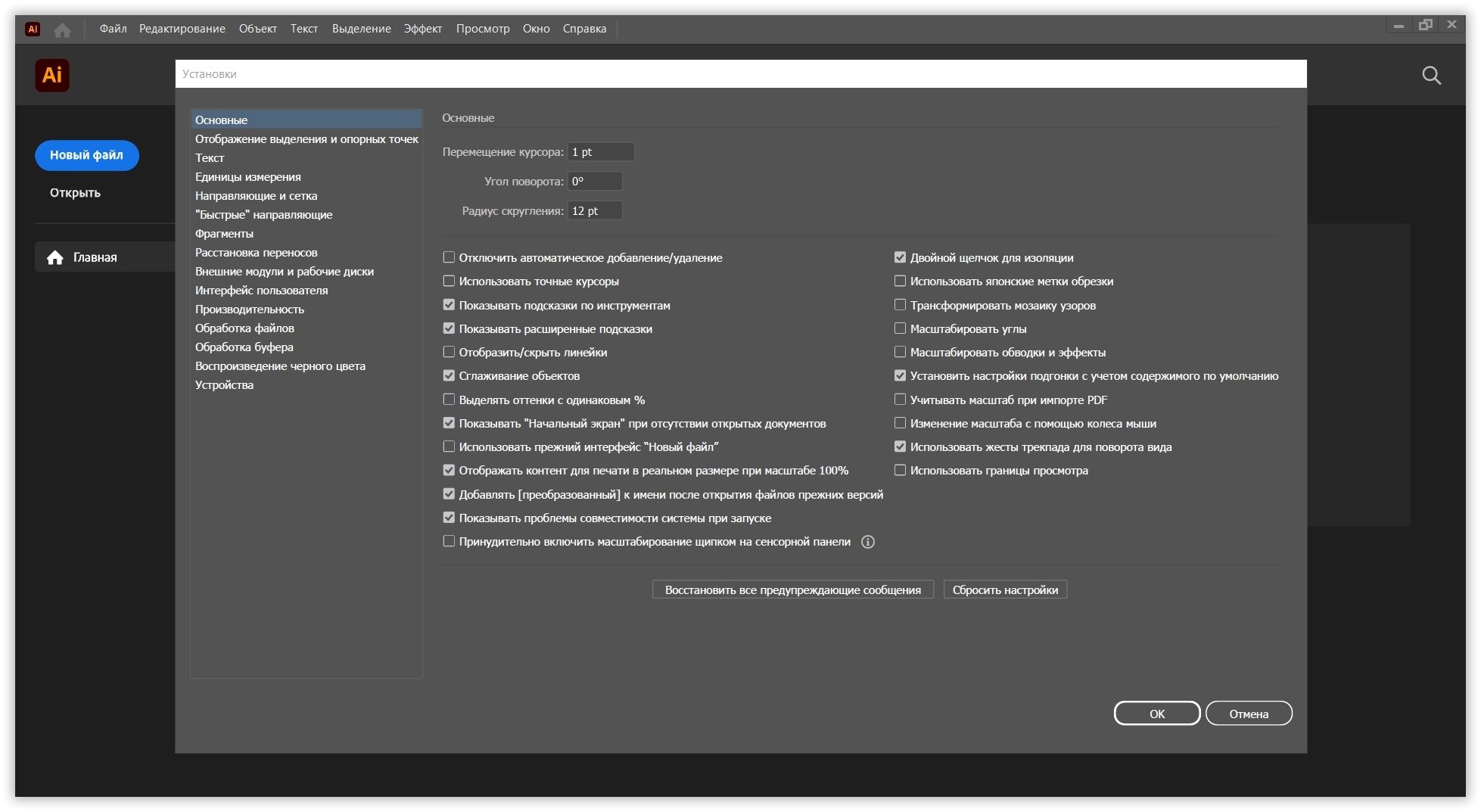This screenshot has height=812, width=1481.
Task: Enable Масштабировать углы checkbox
Action: coord(900,329)
